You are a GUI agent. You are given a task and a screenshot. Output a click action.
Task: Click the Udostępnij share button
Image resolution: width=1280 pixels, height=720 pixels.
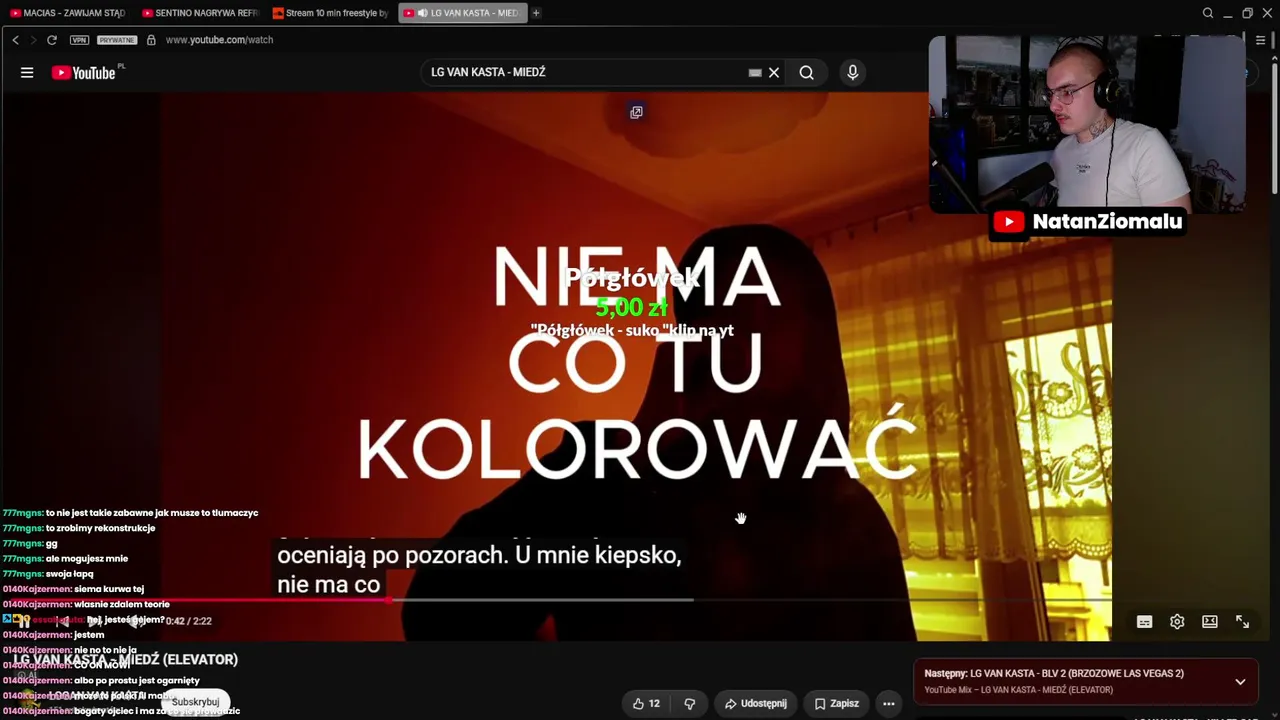(x=756, y=704)
